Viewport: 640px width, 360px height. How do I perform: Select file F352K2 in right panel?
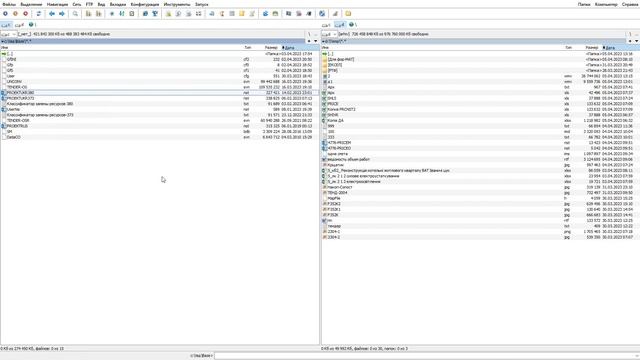click(x=480, y=204)
